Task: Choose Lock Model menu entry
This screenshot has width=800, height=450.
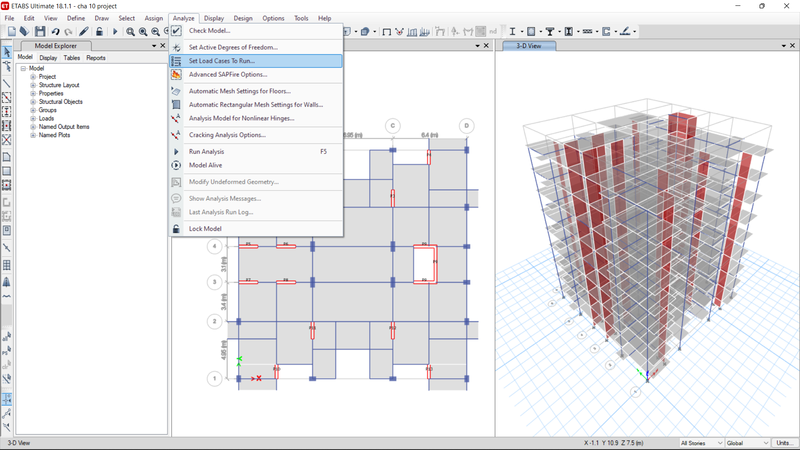Action: [x=256, y=229]
